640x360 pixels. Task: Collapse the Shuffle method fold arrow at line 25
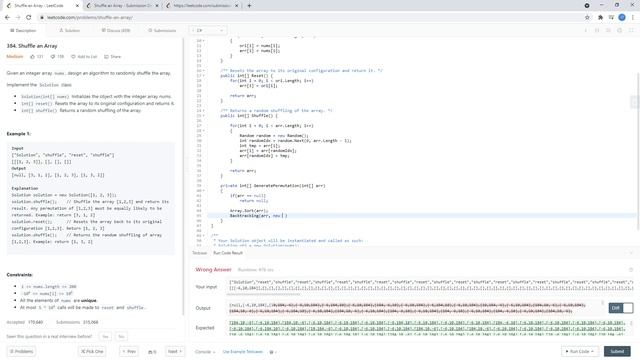point(204,116)
